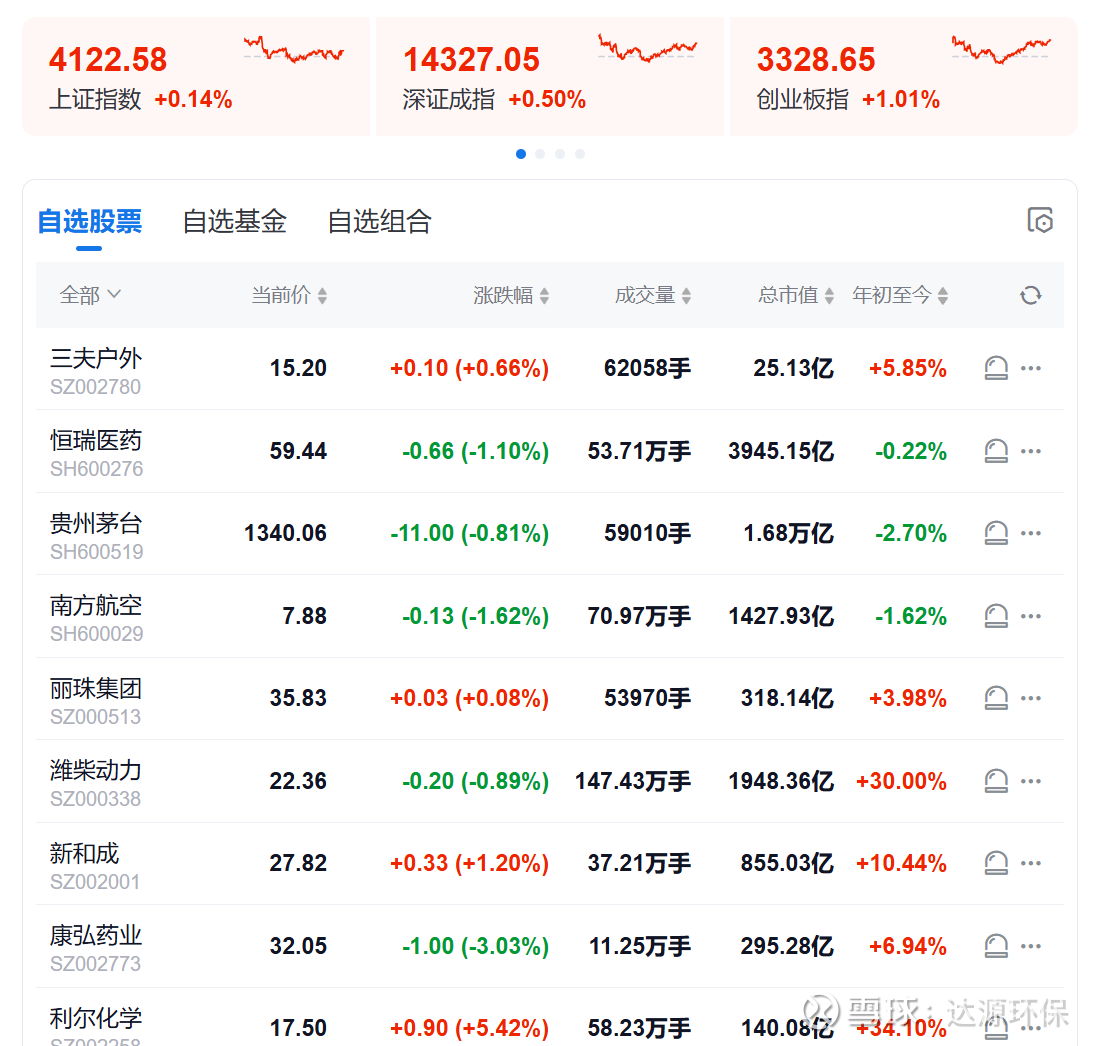Open the 深证成指 index card
This screenshot has height=1046, width=1101.
pos(550,77)
